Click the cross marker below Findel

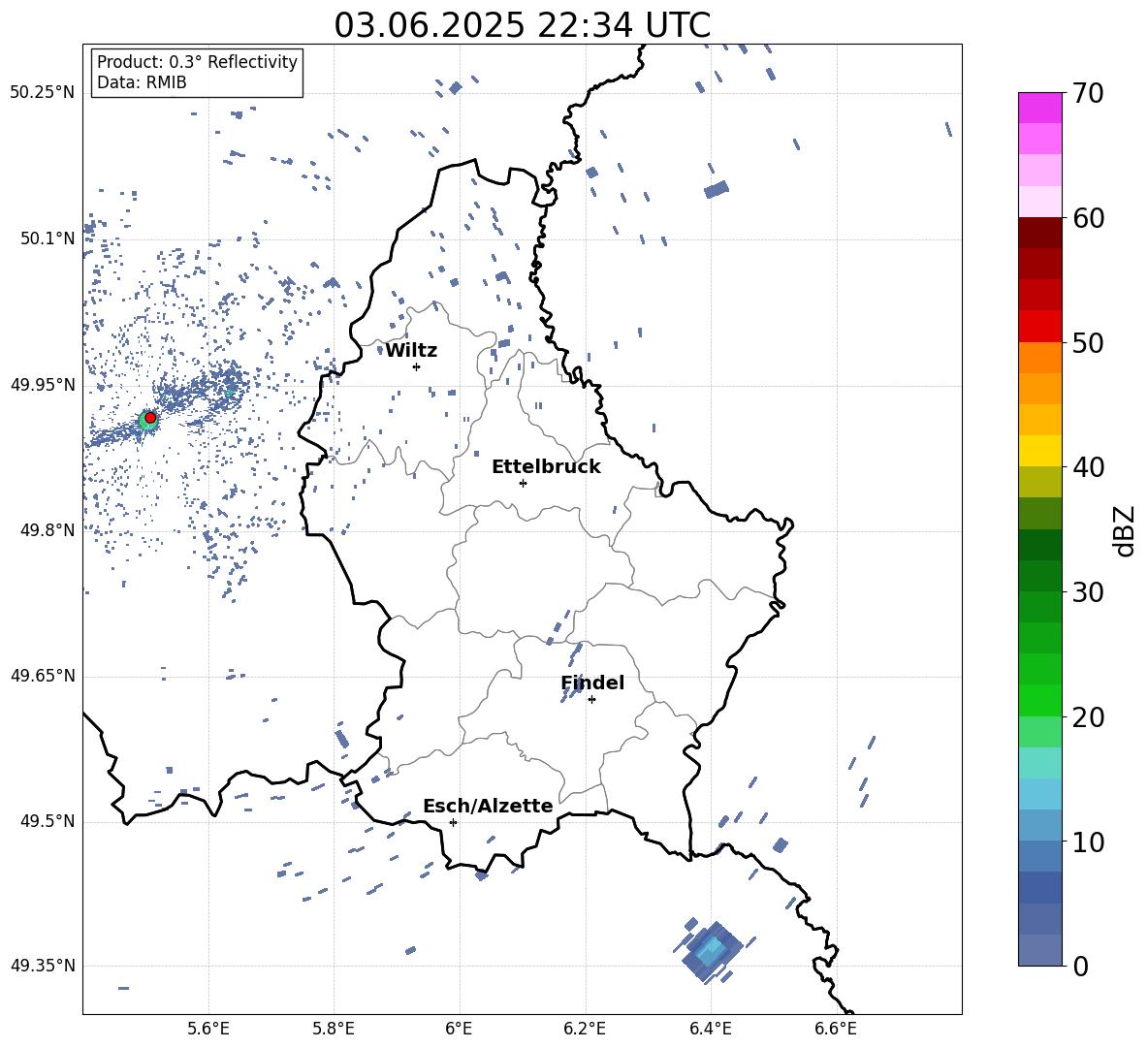pos(591,700)
